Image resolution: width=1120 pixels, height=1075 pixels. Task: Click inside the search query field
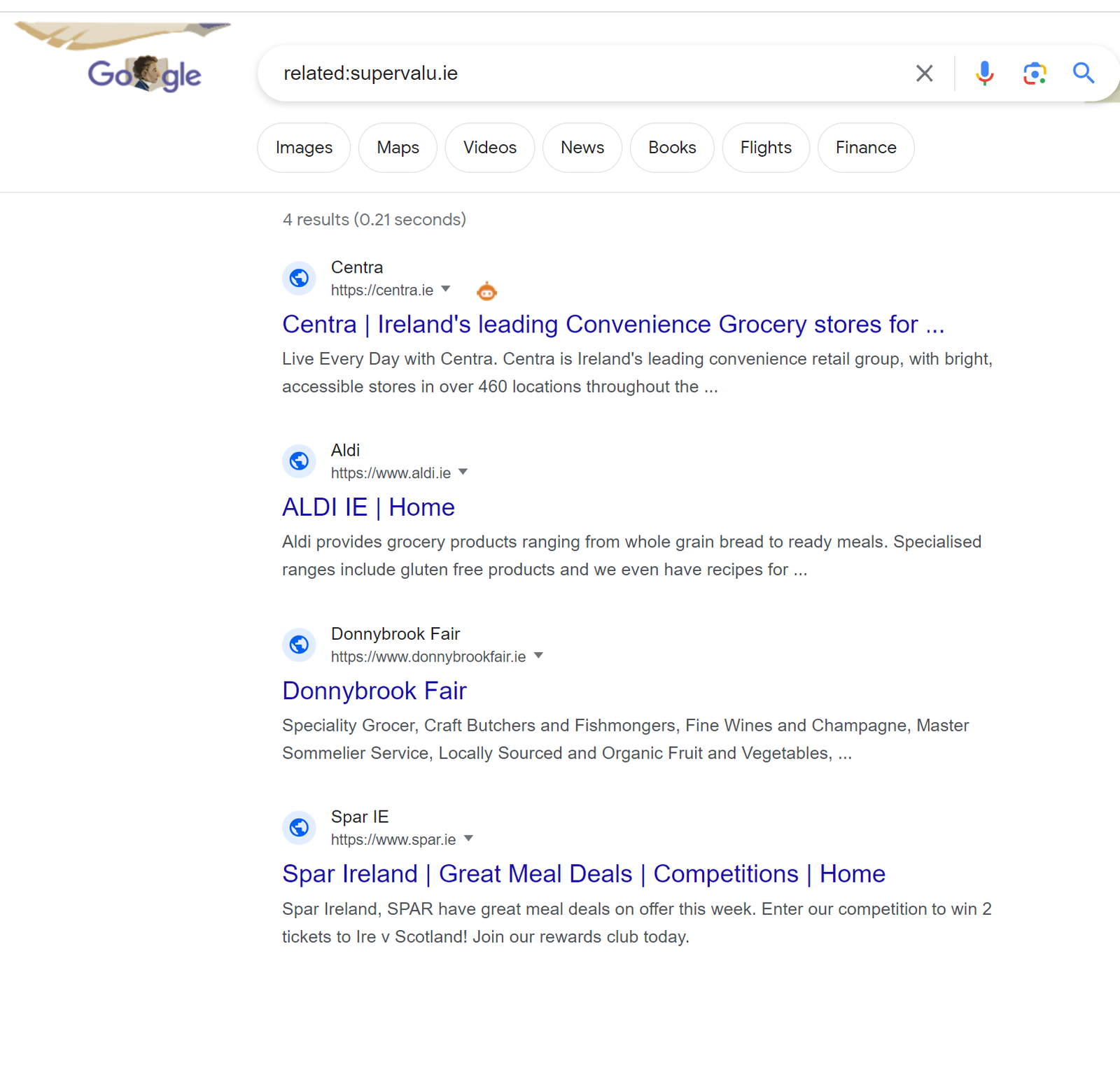[x=560, y=73]
